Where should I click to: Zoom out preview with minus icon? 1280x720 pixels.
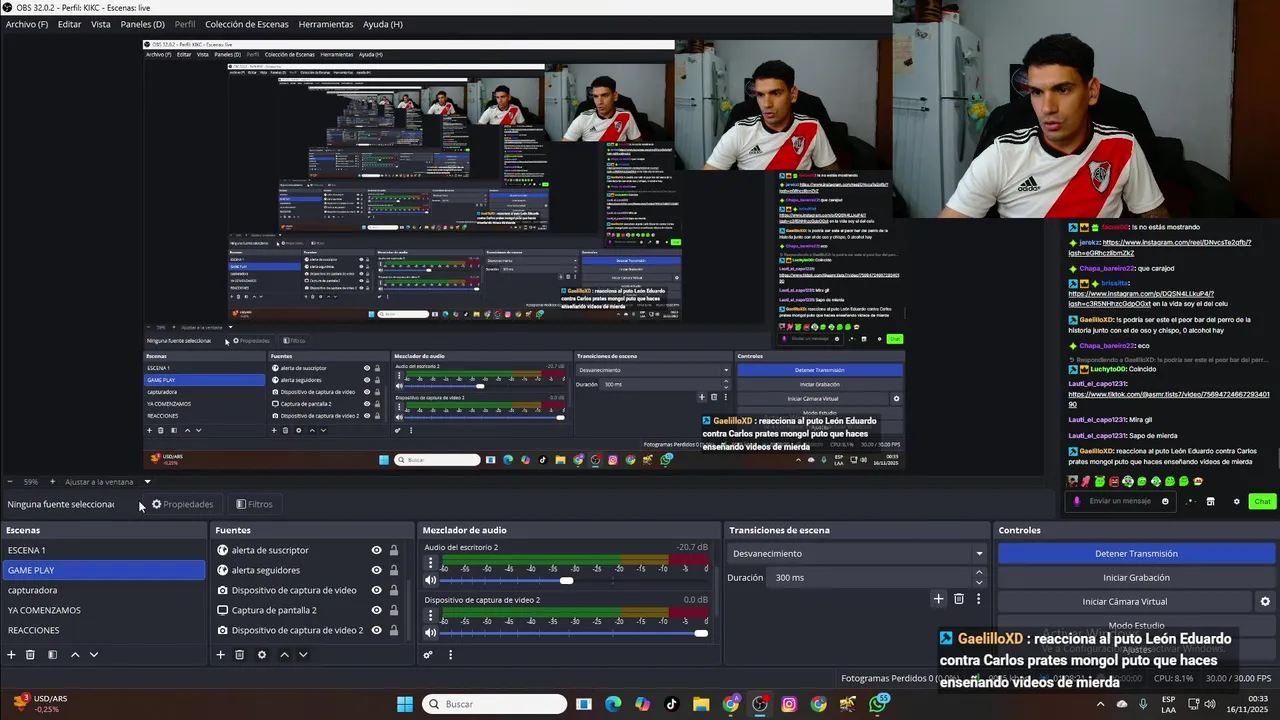tap(10, 482)
